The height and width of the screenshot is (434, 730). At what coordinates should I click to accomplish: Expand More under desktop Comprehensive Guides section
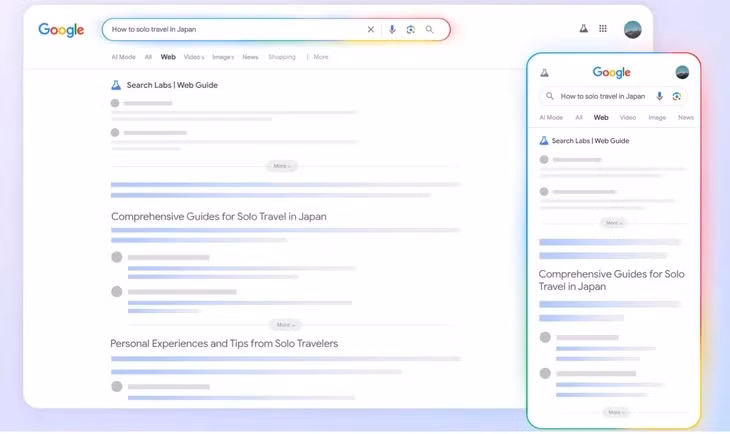(x=285, y=325)
